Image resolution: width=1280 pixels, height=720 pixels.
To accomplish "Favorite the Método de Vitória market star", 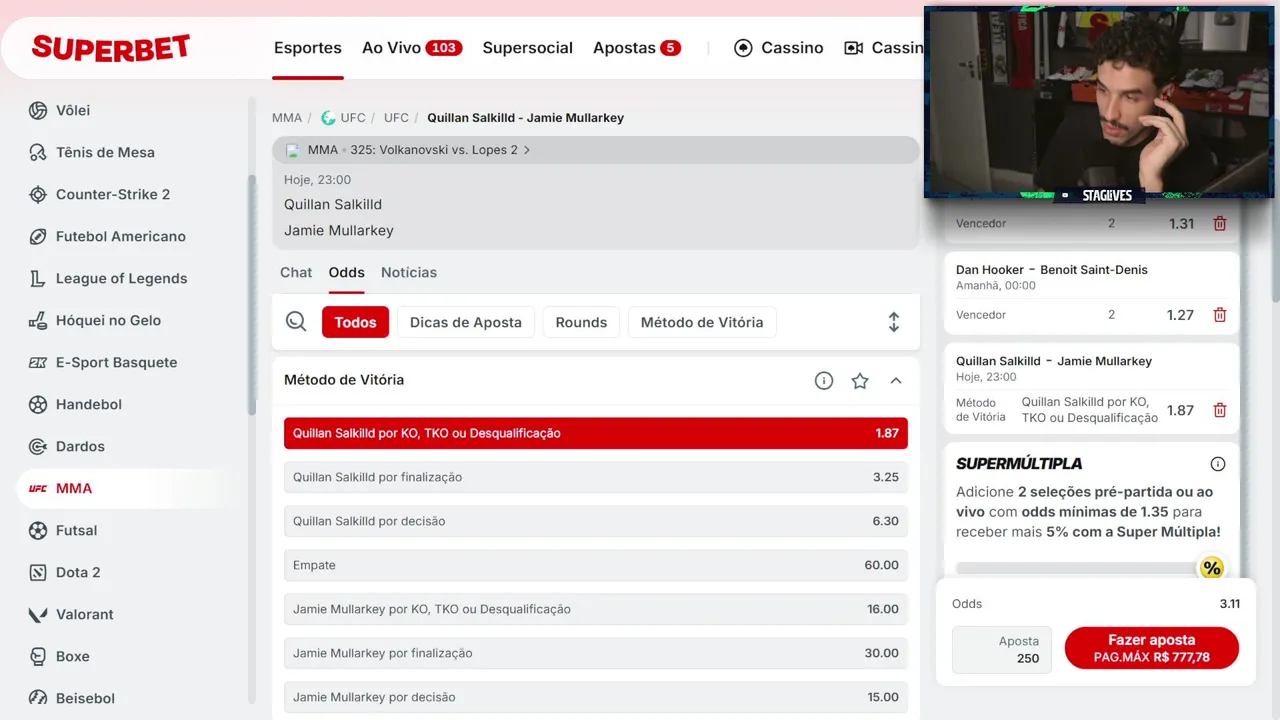I will [x=860, y=380].
